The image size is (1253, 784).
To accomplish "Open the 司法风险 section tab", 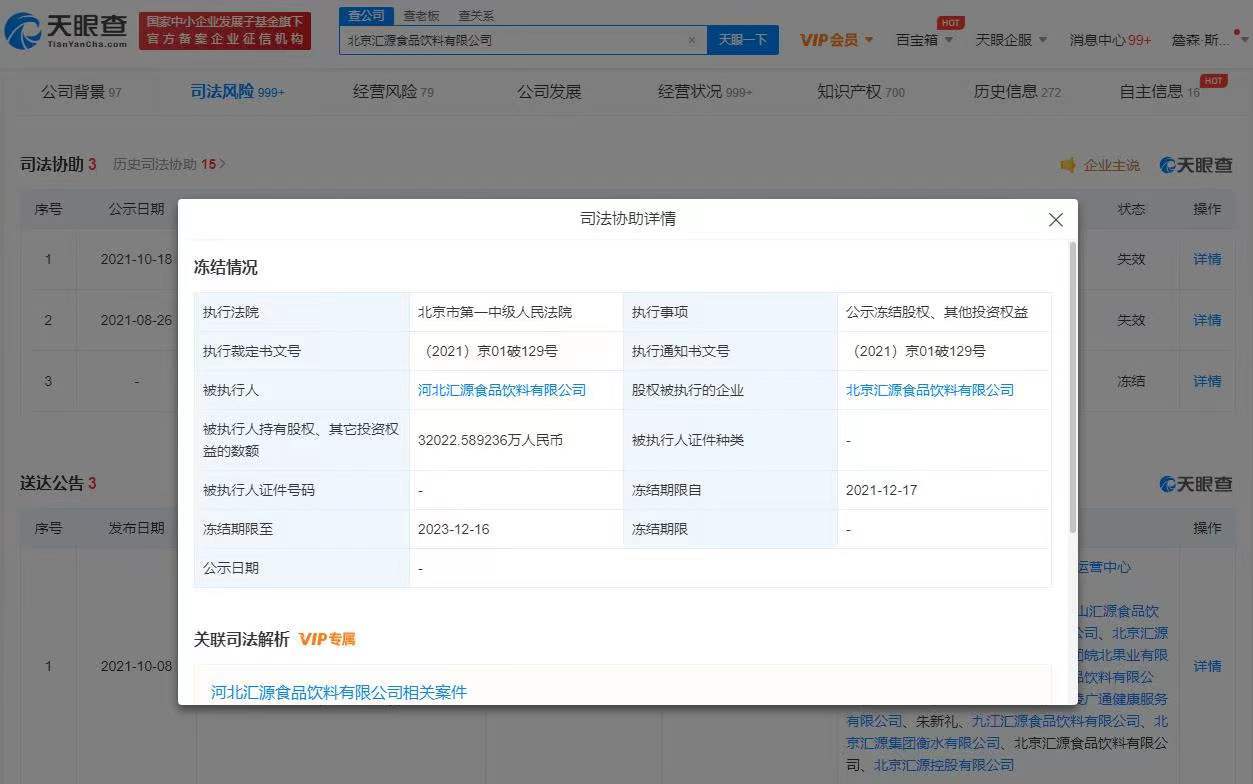I will (237, 92).
